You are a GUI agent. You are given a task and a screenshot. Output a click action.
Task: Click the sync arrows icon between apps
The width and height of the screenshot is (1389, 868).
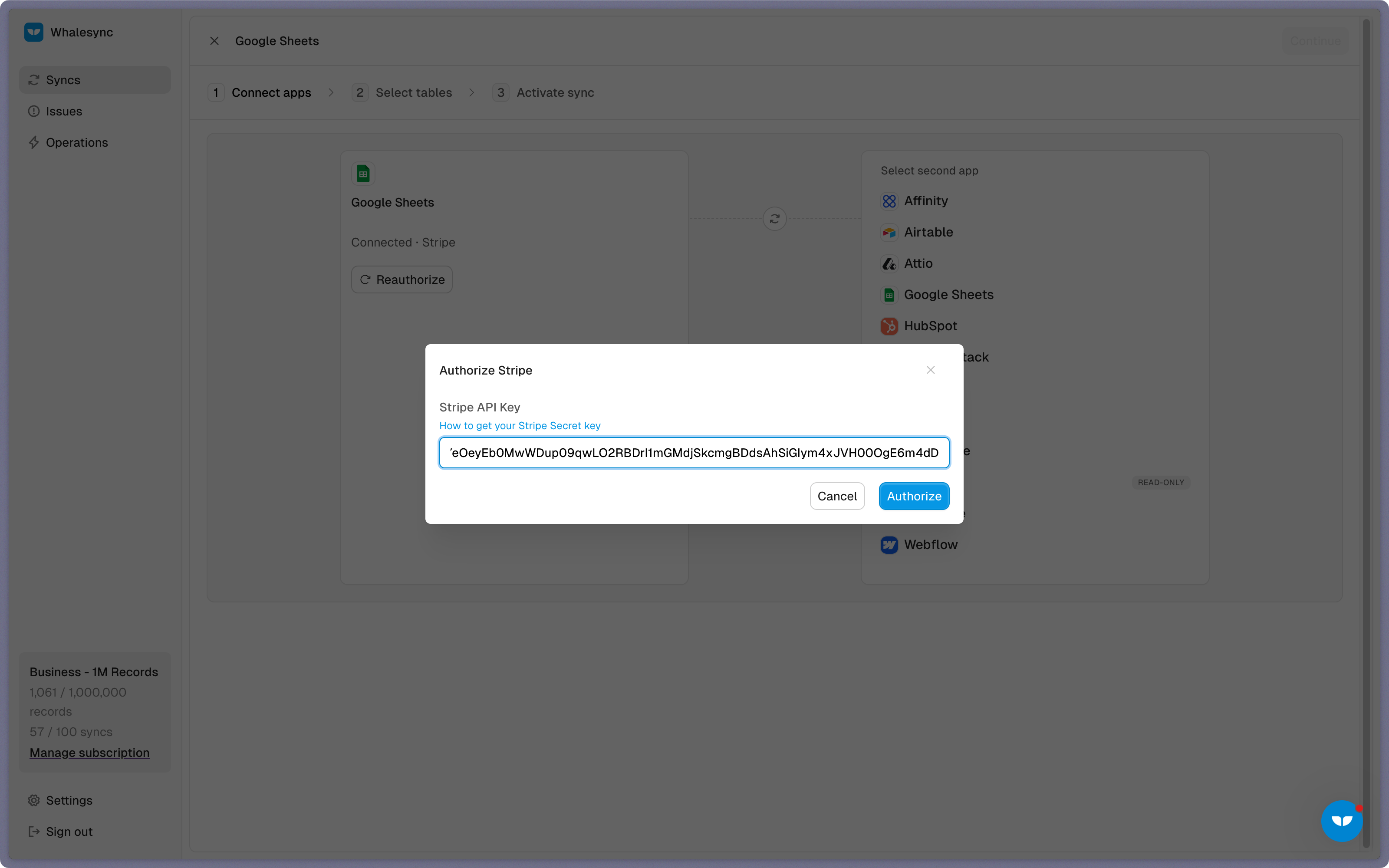[x=775, y=219]
